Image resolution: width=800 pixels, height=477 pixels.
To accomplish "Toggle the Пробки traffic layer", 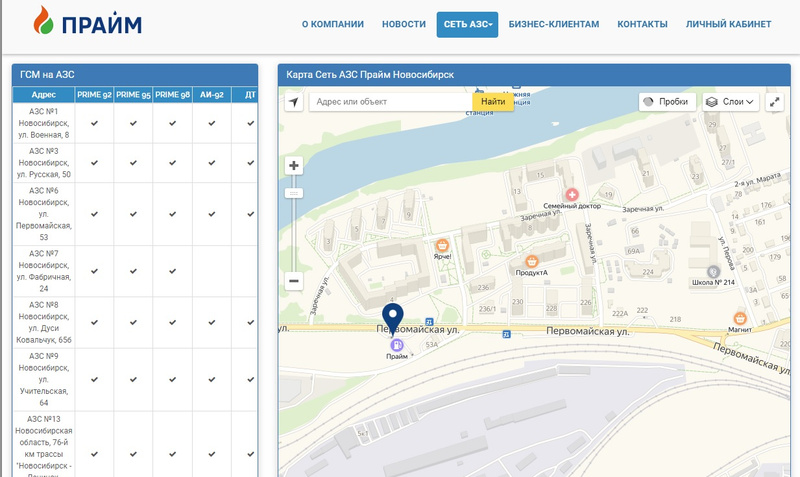I will 665,102.
